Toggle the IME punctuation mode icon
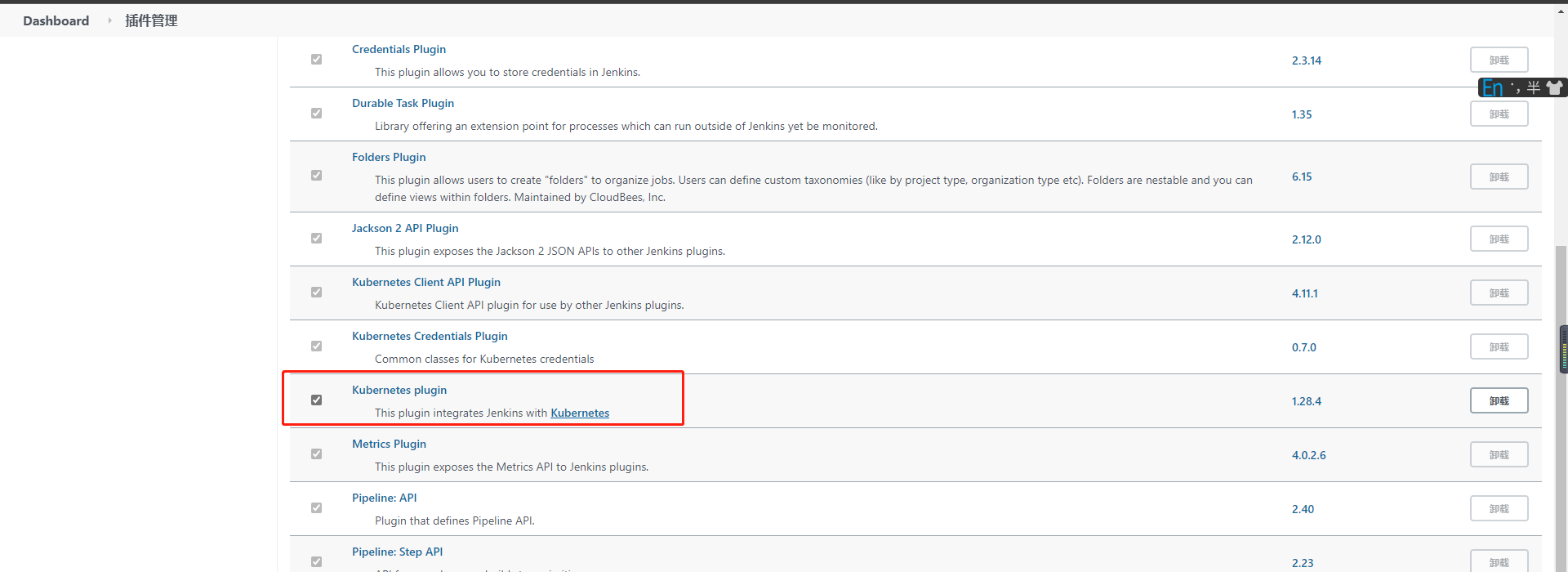This screenshot has width=1568, height=572. click(x=1515, y=87)
